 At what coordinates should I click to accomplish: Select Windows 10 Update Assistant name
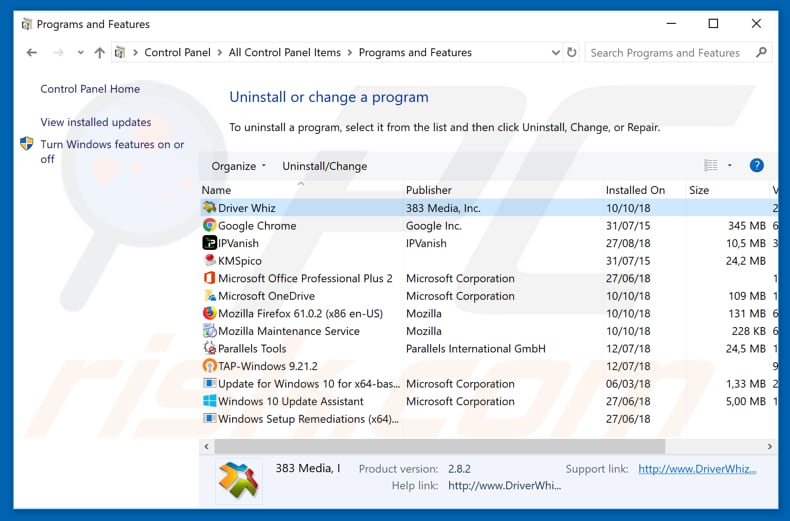point(291,402)
